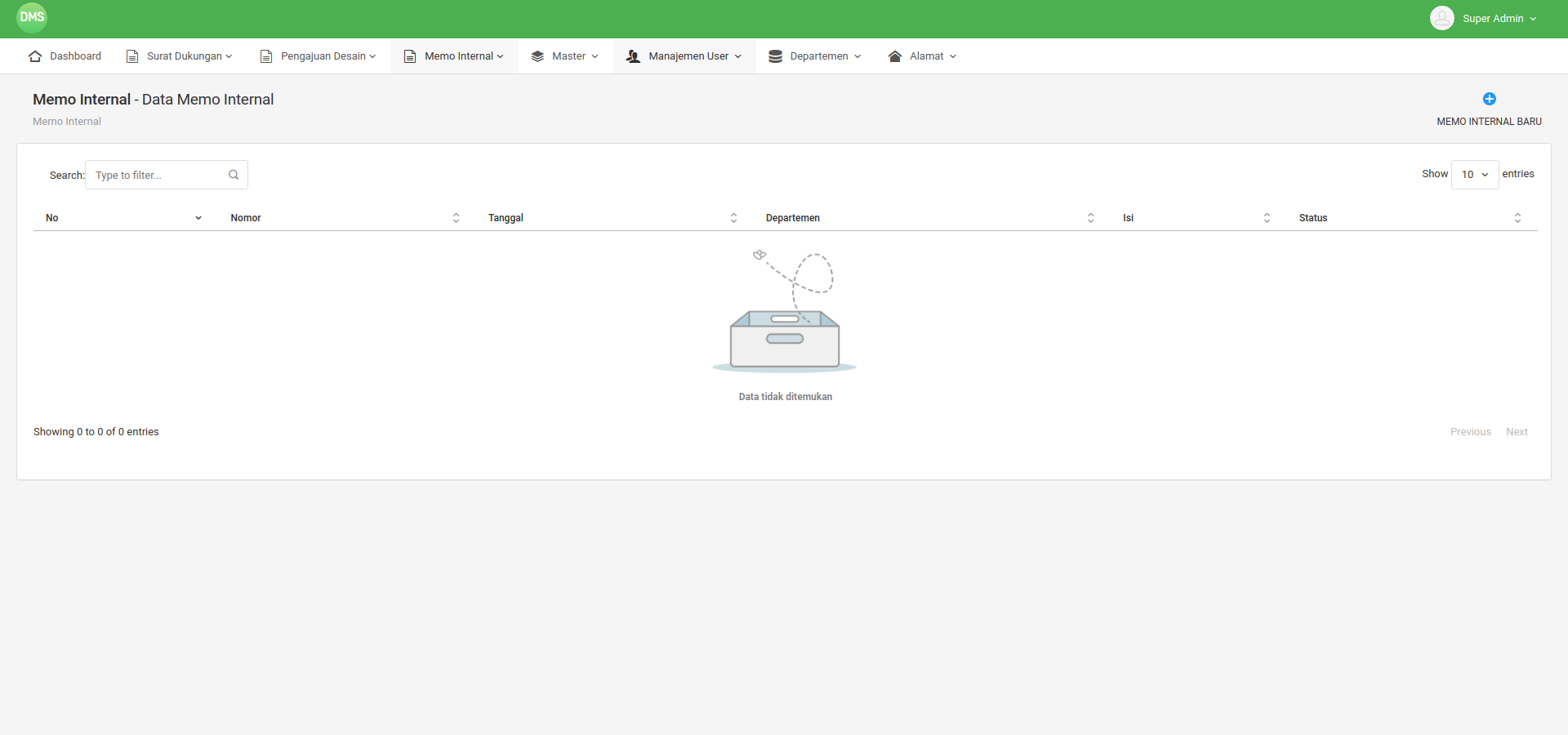Click the Manajemen User people icon

click(x=632, y=56)
